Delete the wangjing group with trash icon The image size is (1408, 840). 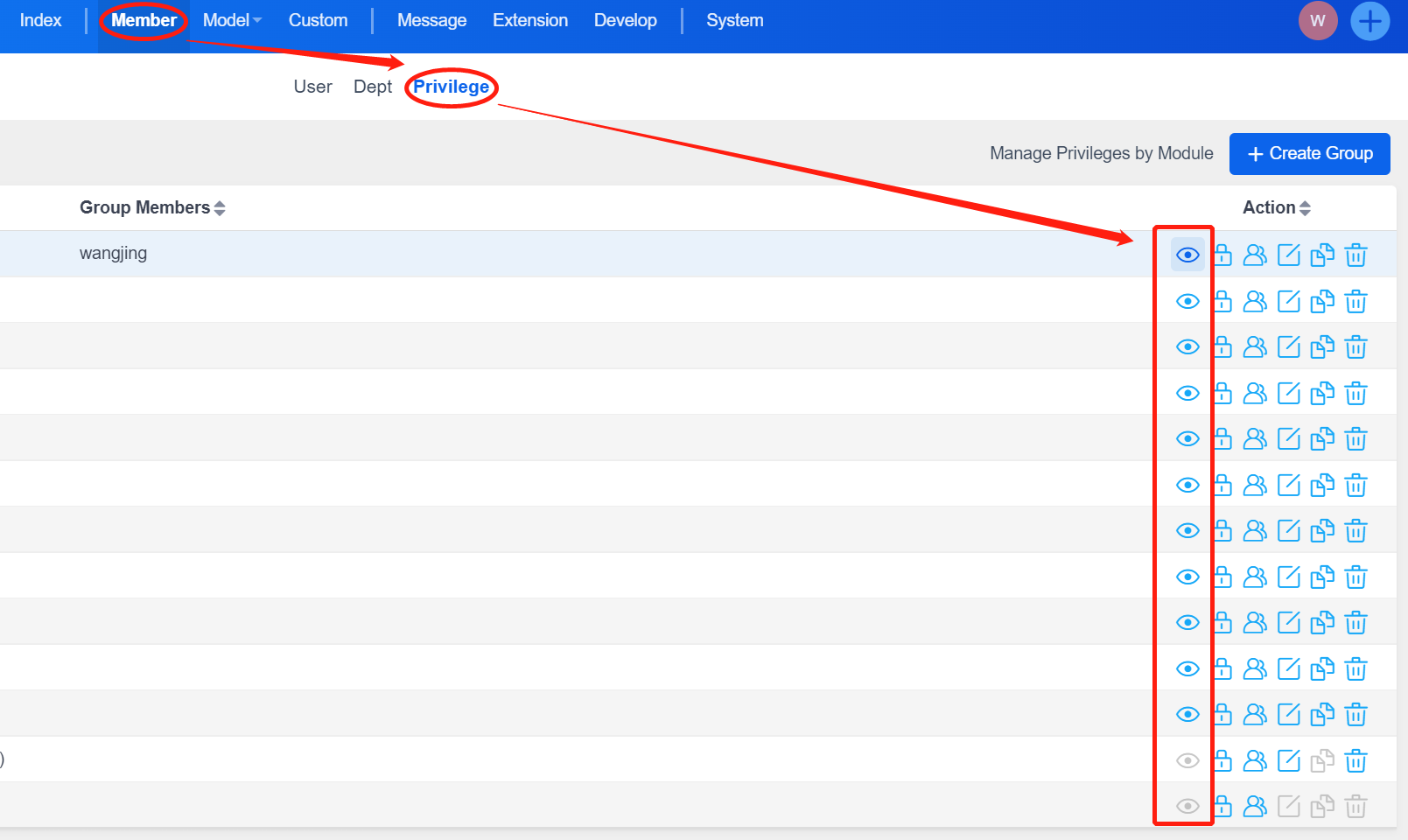click(1355, 255)
